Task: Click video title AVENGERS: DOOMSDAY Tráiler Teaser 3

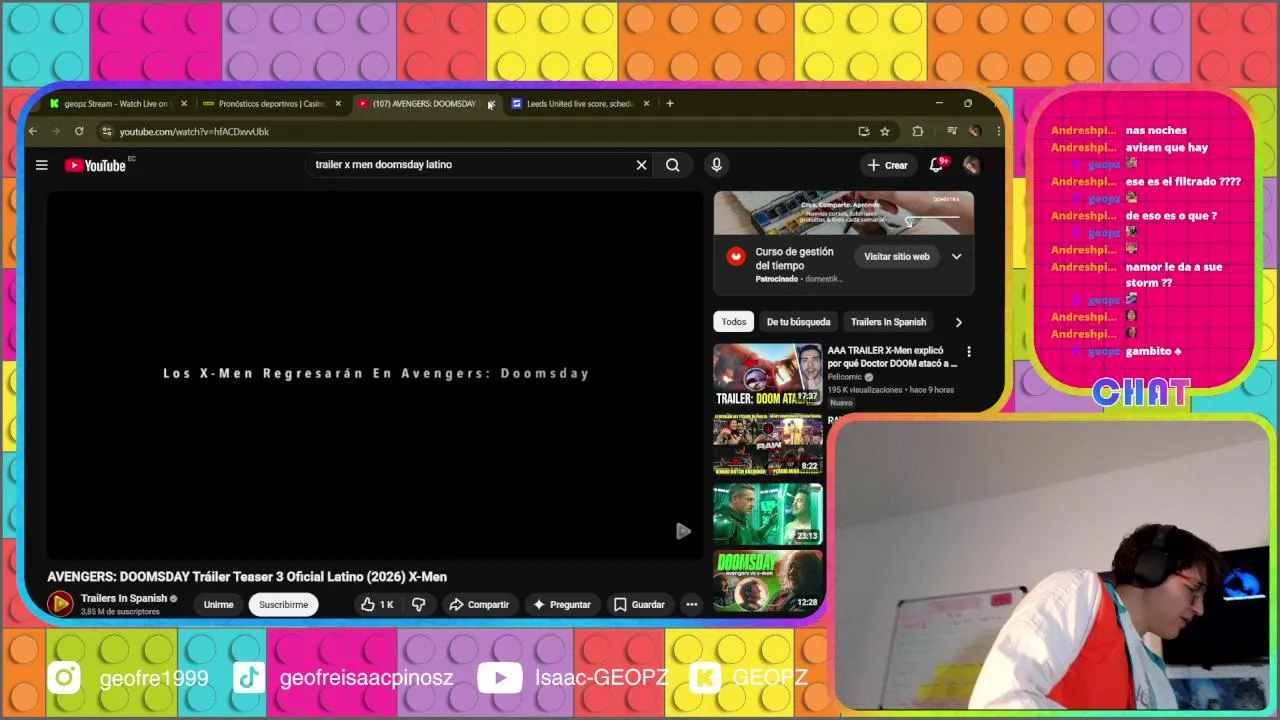Action: click(247, 577)
